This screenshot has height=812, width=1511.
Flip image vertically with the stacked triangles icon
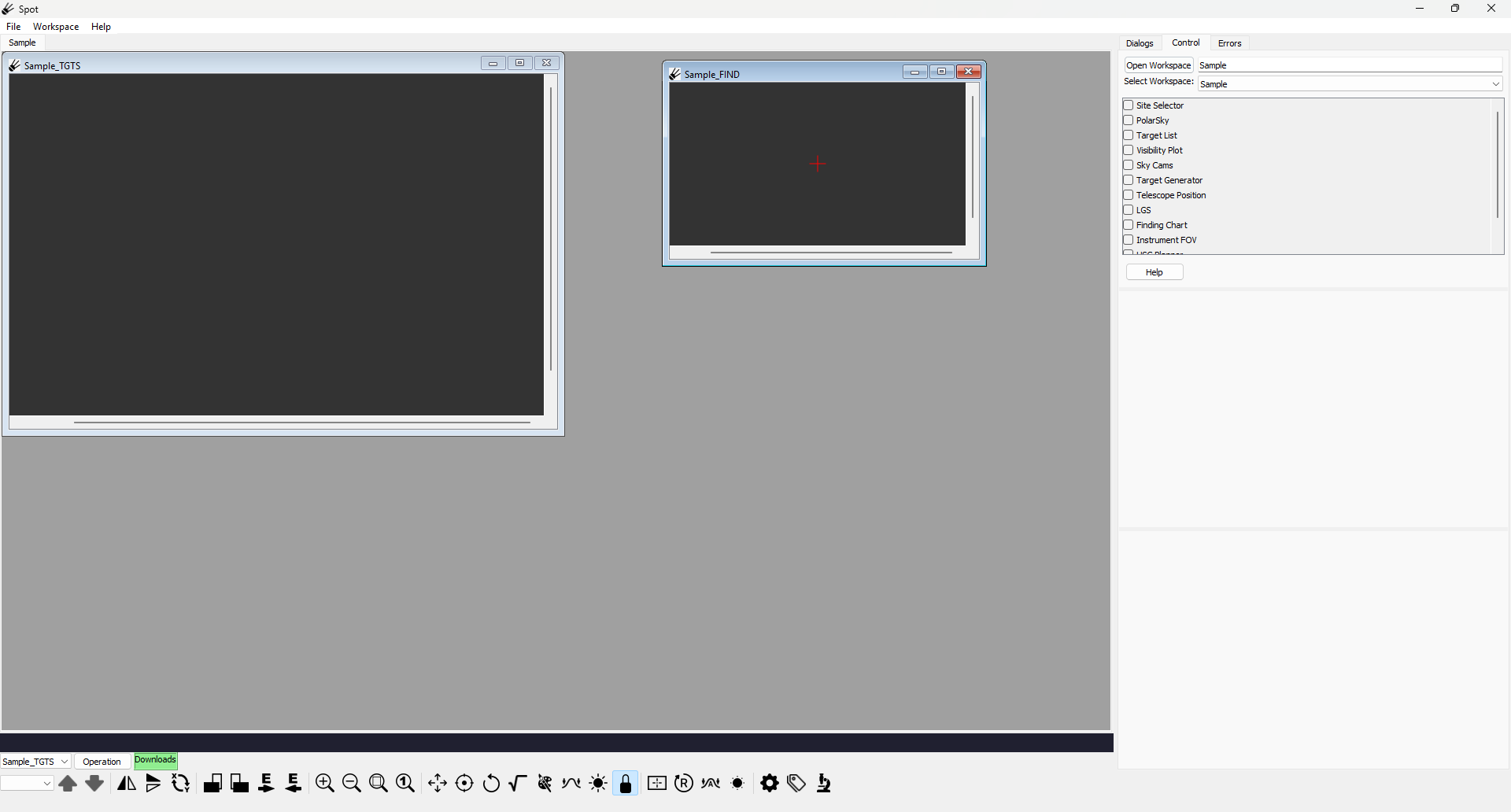click(153, 784)
